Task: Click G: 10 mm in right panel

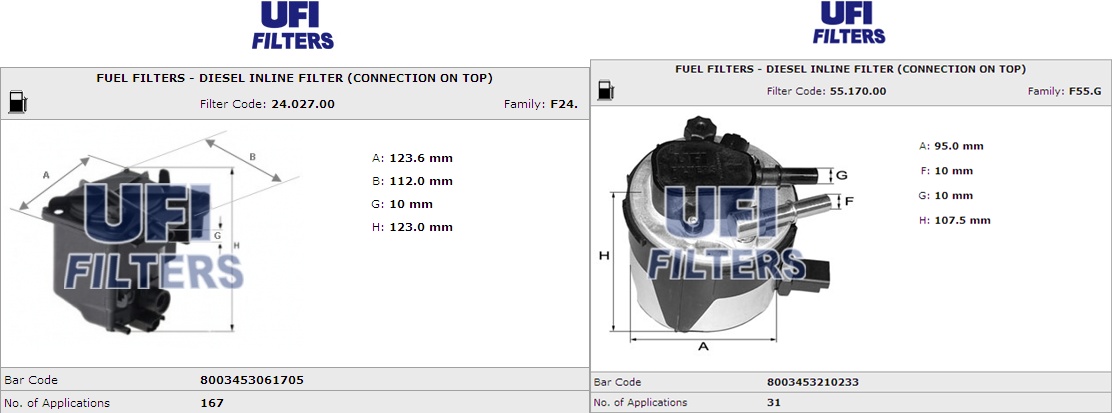Action: pos(946,196)
